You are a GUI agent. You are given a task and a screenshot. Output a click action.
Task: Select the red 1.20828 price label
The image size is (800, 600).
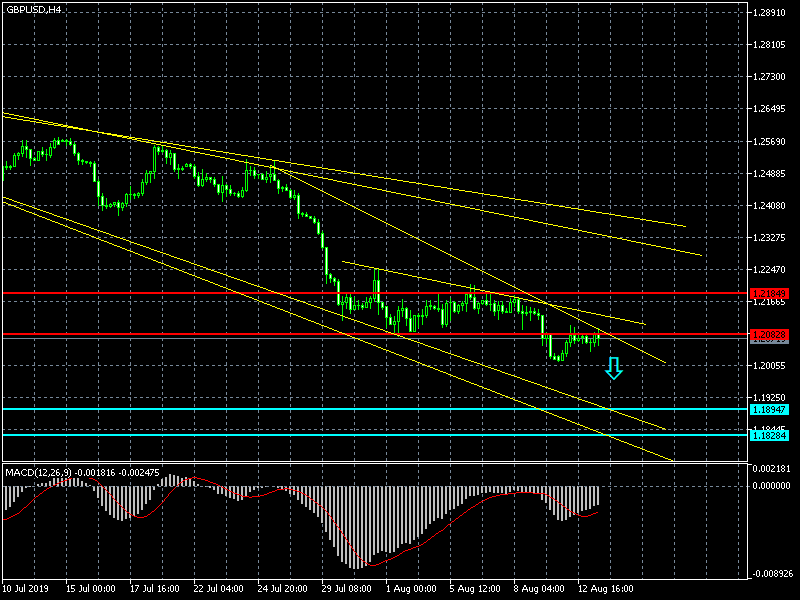(x=769, y=335)
